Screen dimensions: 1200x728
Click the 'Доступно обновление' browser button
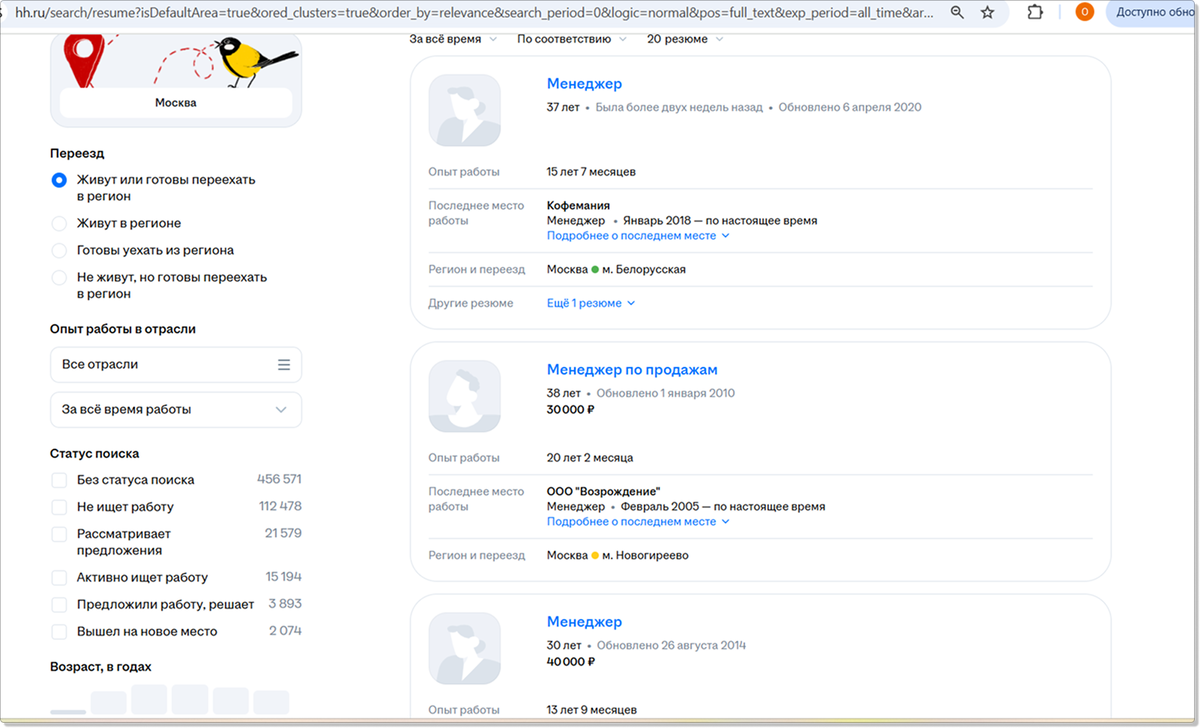(x=1153, y=12)
